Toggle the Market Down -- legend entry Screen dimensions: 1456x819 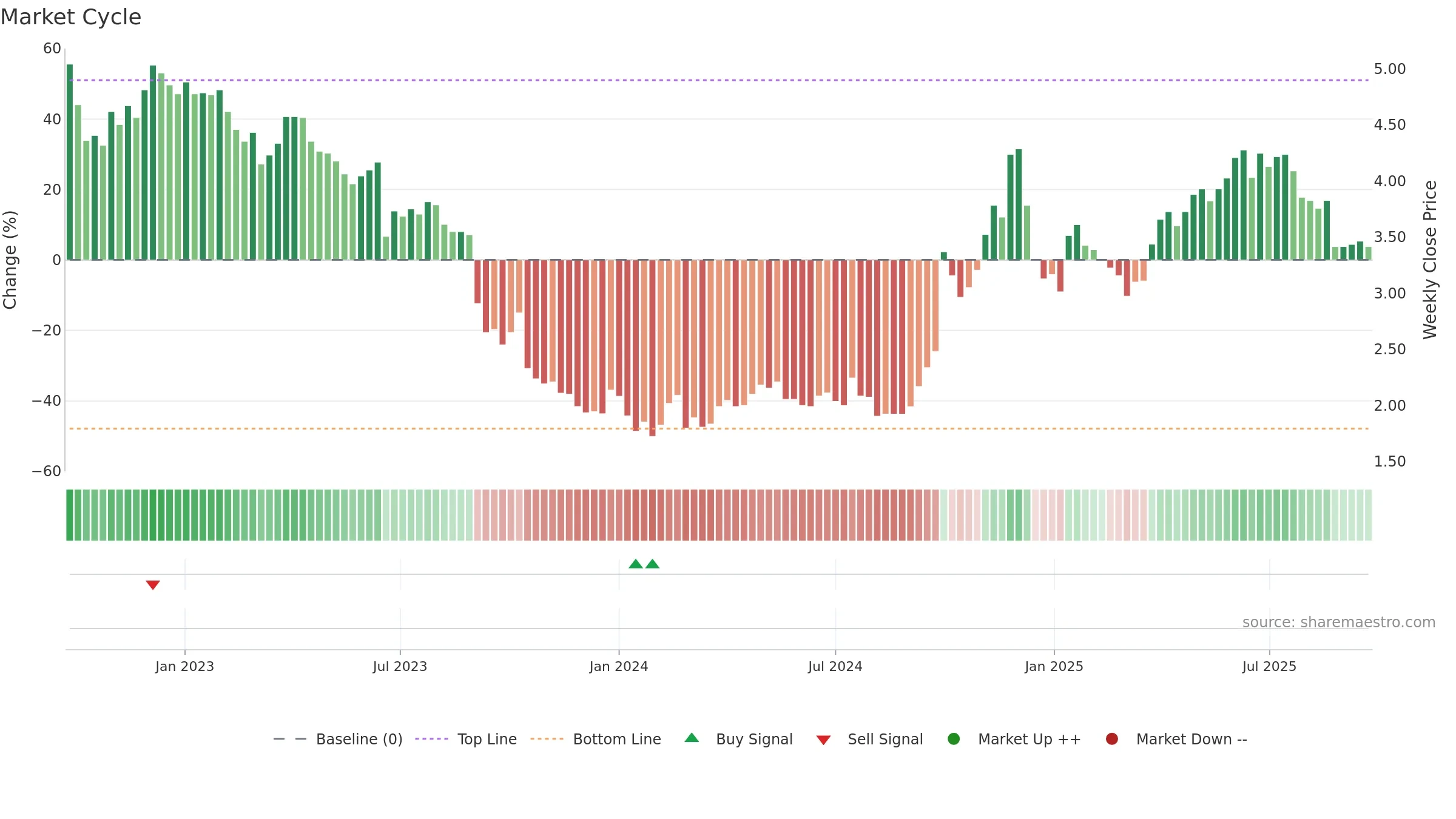pyautogui.click(x=1176, y=739)
